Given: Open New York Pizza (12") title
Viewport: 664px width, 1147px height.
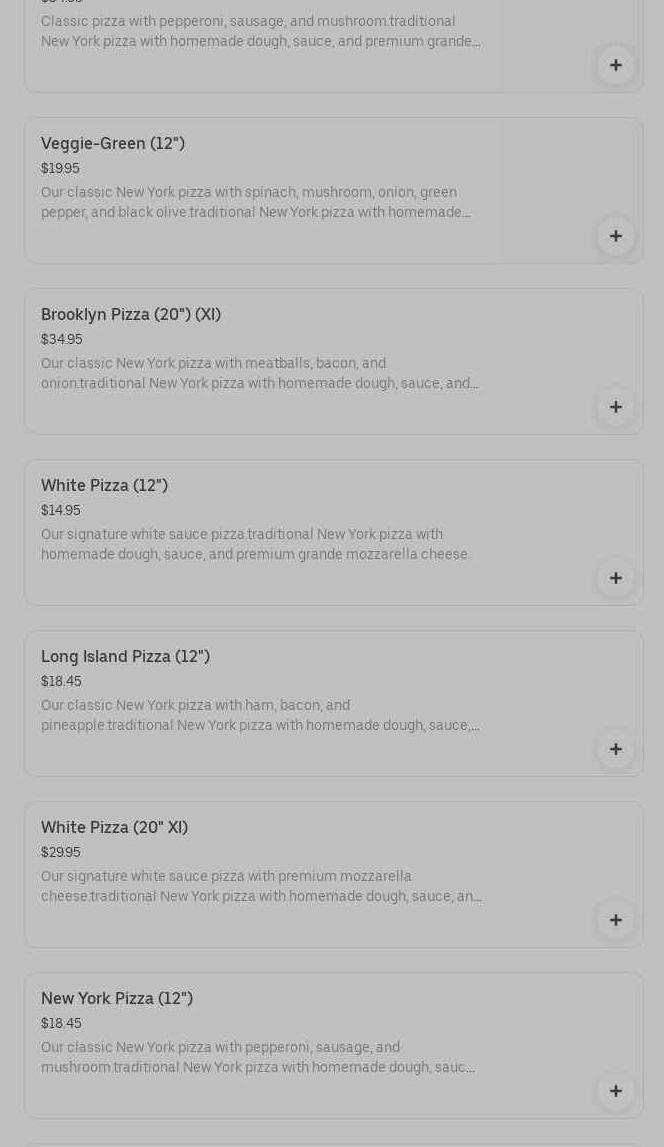Looking at the screenshot, I should click(117, 999).
